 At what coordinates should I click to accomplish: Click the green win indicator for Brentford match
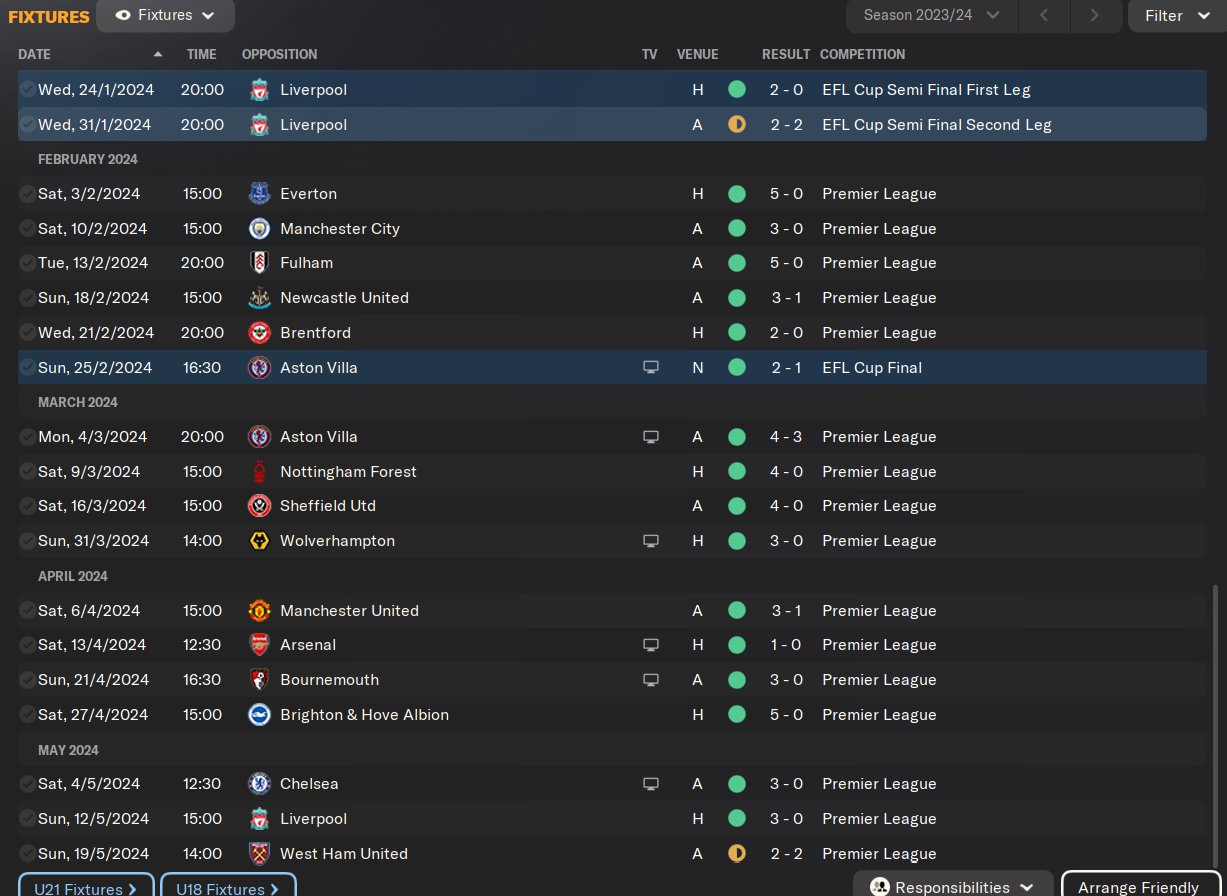pyautogui.click(x=737, y=333)
